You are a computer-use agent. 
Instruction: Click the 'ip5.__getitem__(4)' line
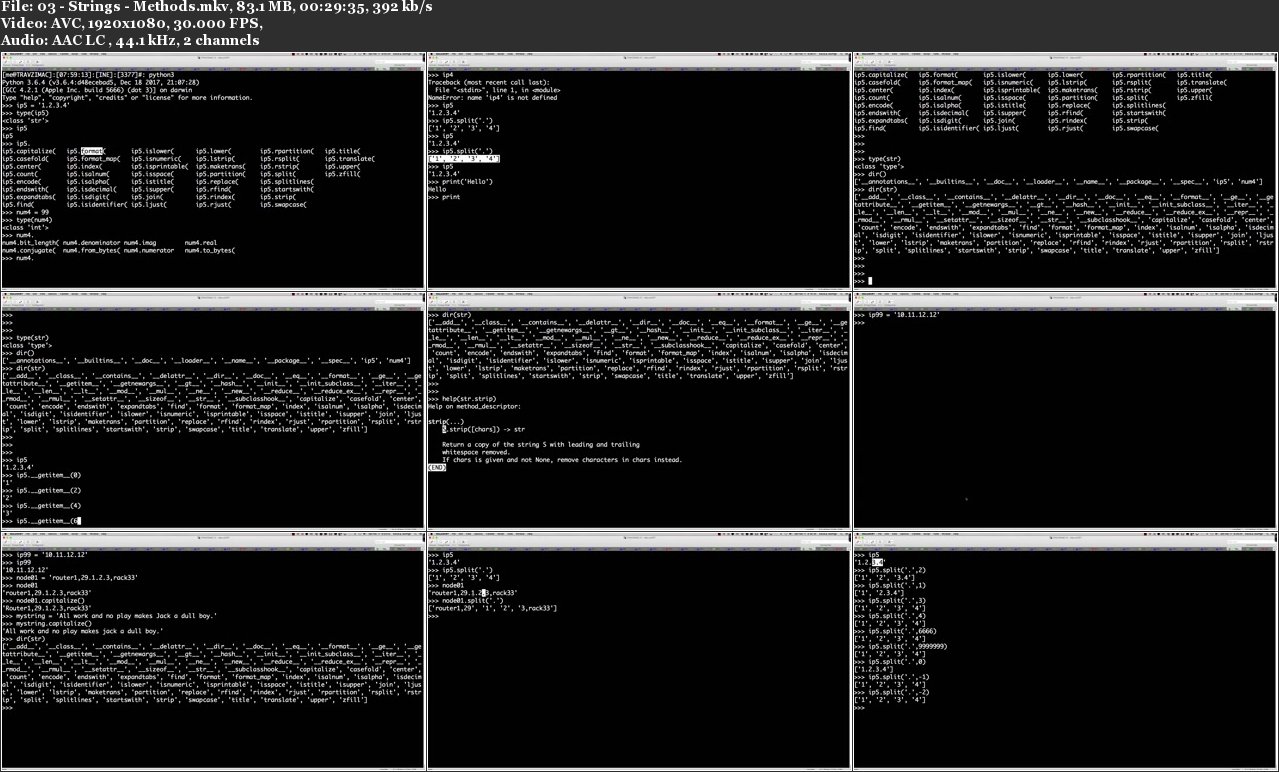pos(41,506)
